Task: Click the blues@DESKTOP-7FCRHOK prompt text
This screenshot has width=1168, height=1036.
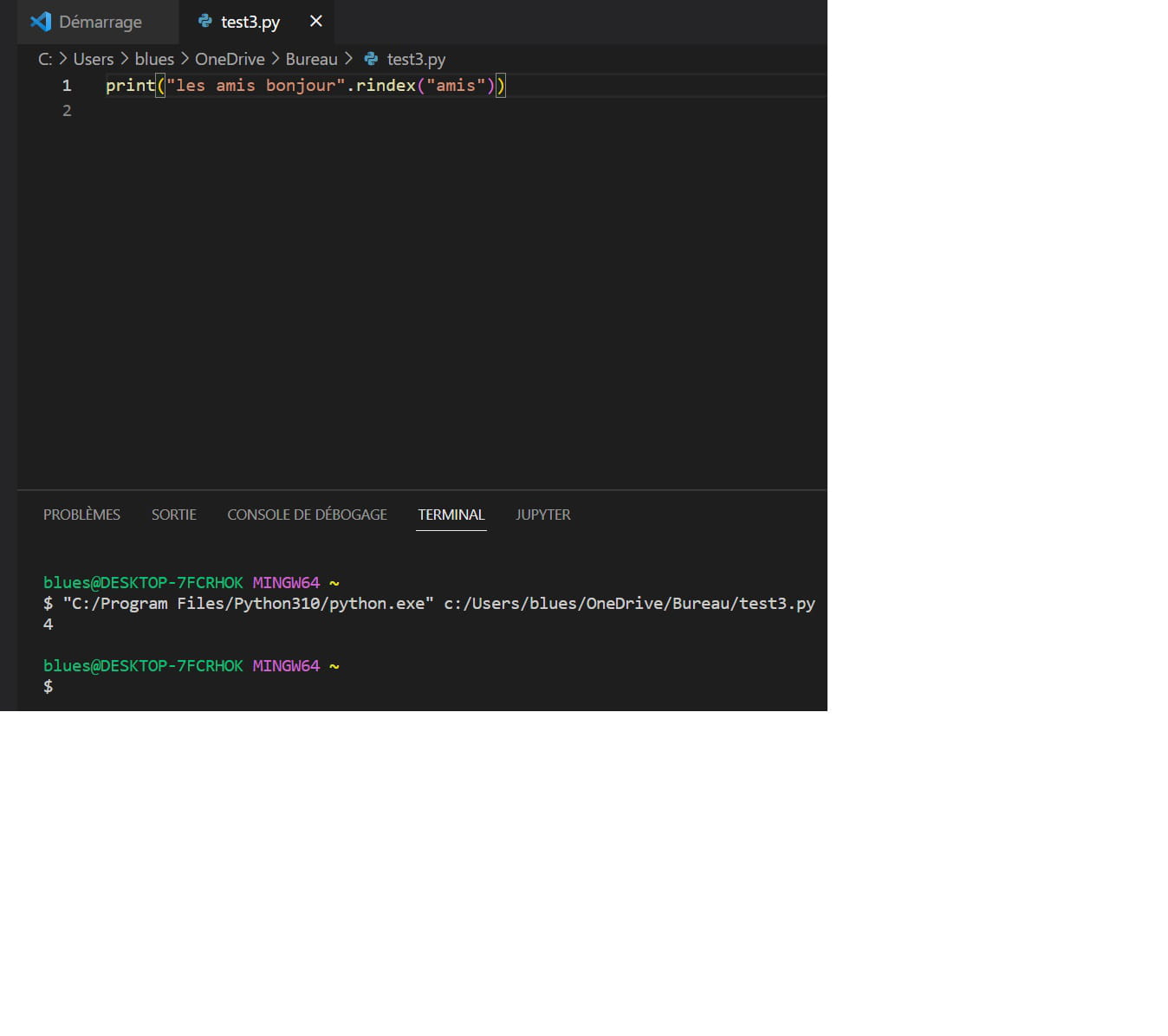Action: [142, 583]
